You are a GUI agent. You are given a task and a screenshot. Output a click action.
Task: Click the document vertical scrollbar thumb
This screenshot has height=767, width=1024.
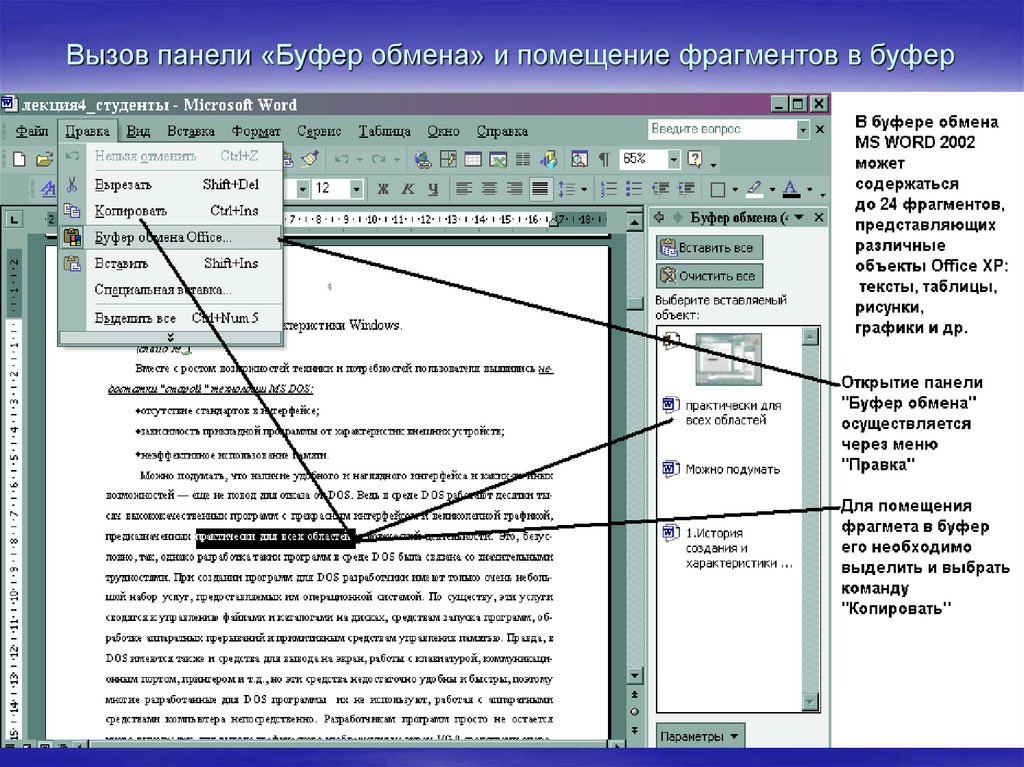click(x=635, y=303)
